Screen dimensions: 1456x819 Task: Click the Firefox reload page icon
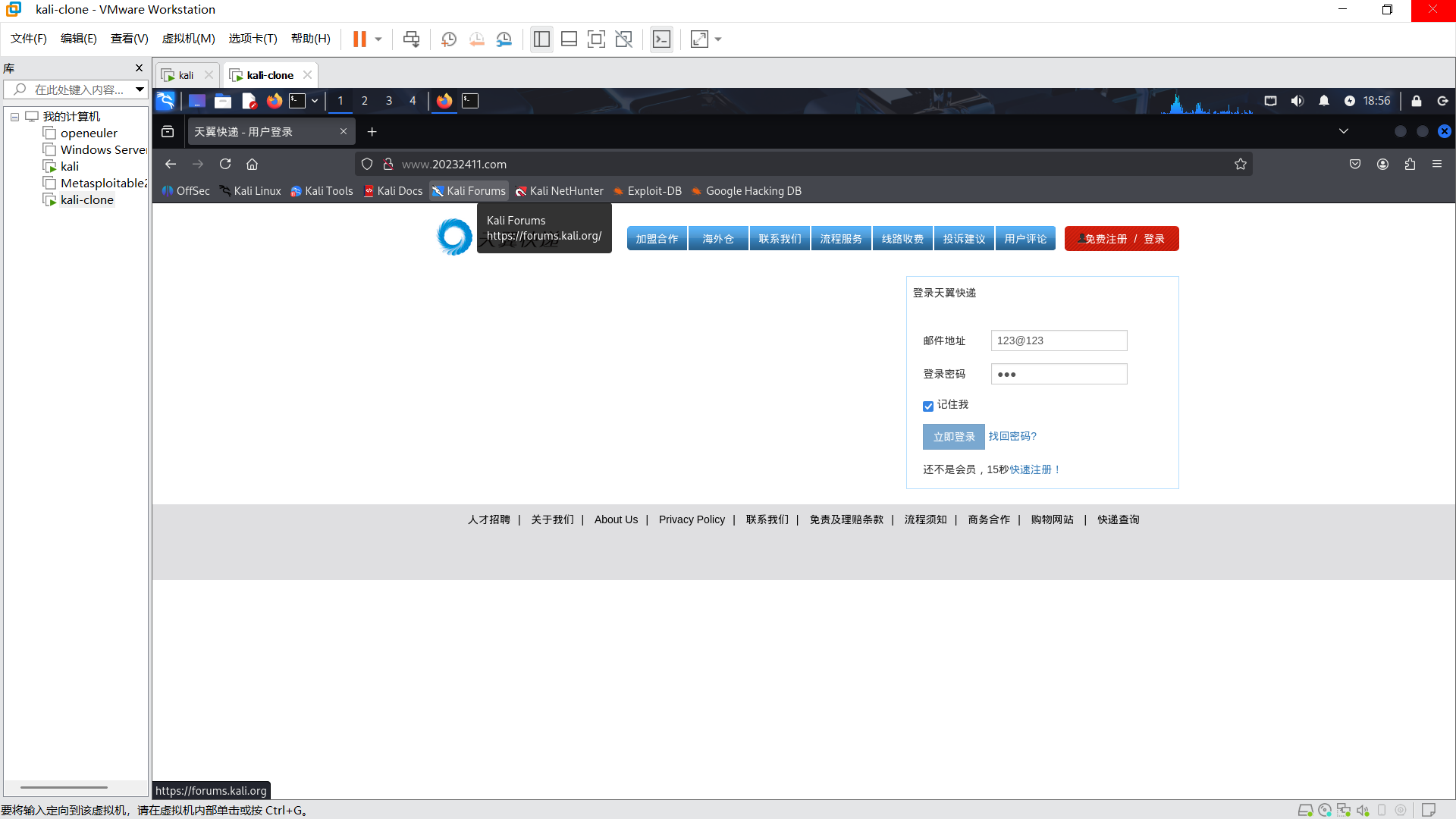pyautogui.click(x=225, y=164)
